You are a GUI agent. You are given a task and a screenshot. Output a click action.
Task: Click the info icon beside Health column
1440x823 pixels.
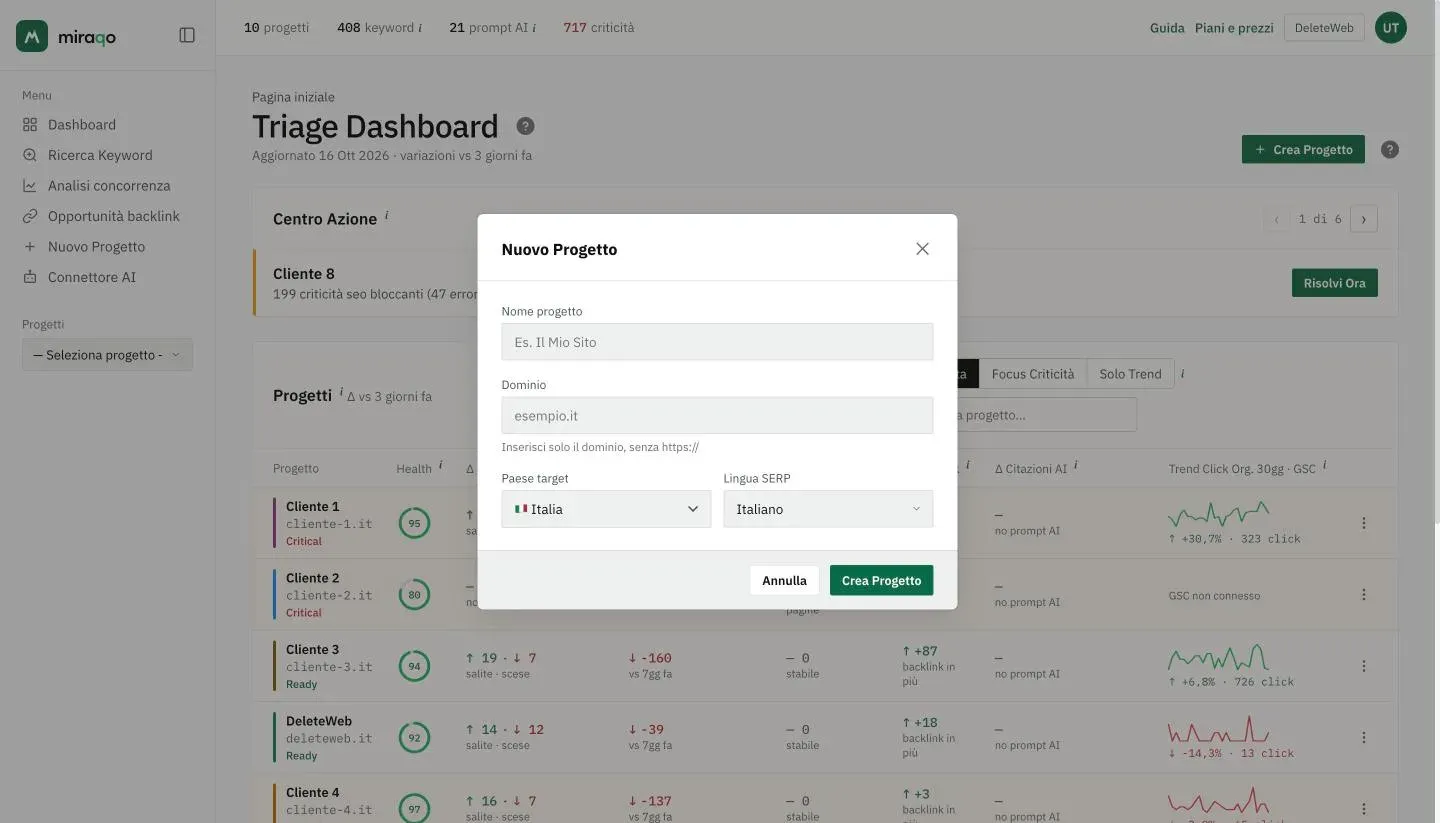(x=440, y=465)
